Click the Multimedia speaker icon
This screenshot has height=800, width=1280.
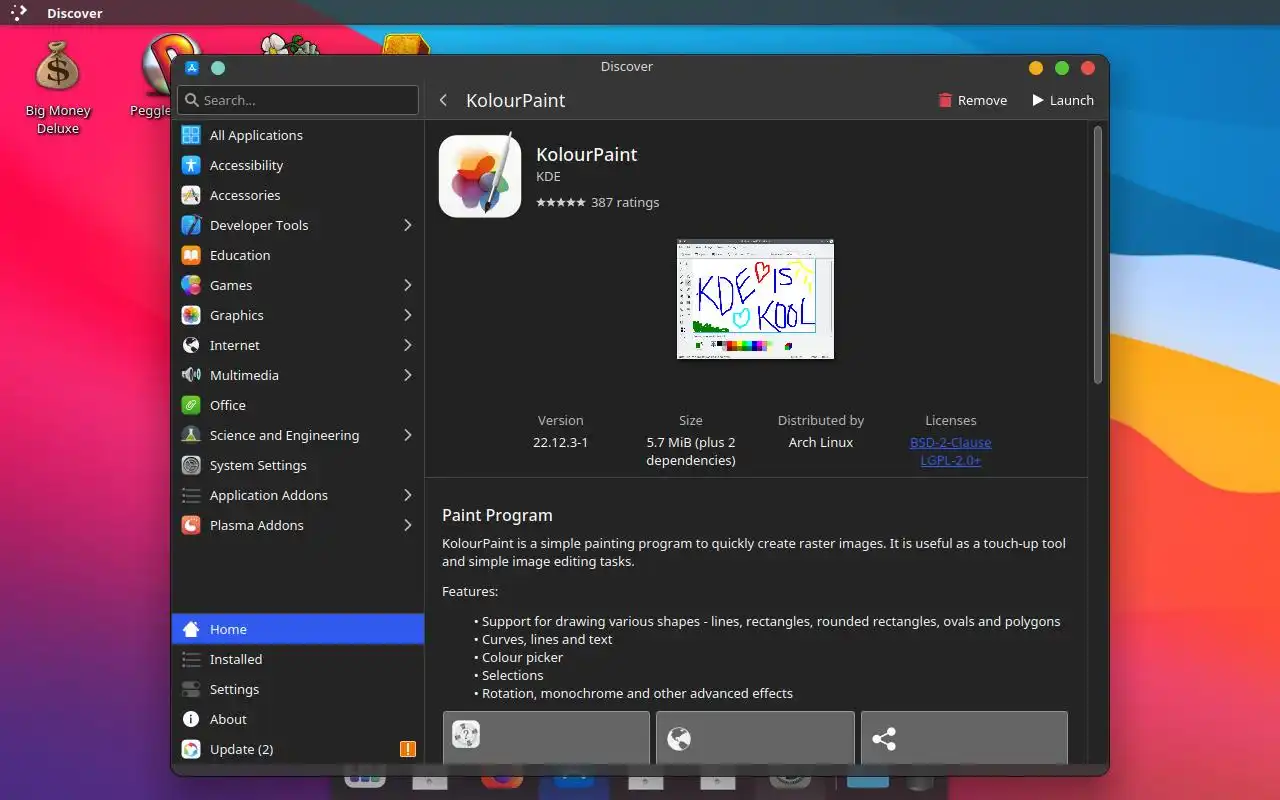click(190, 375)
